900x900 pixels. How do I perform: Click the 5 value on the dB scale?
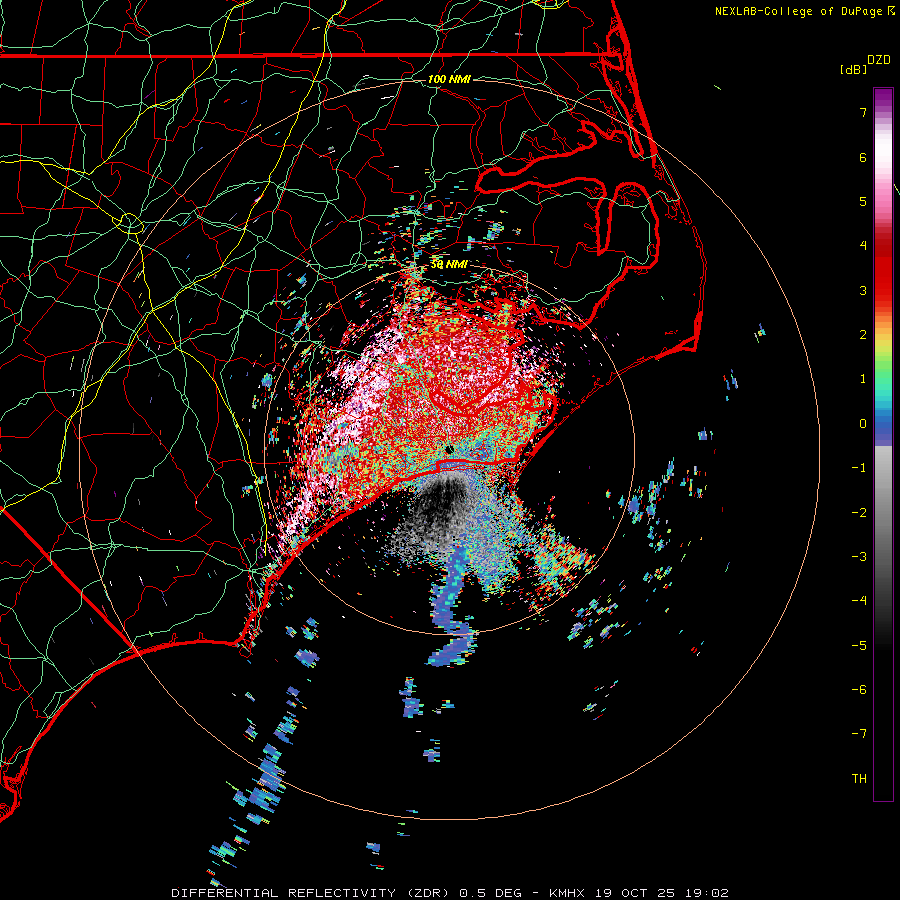pos(863,201)
